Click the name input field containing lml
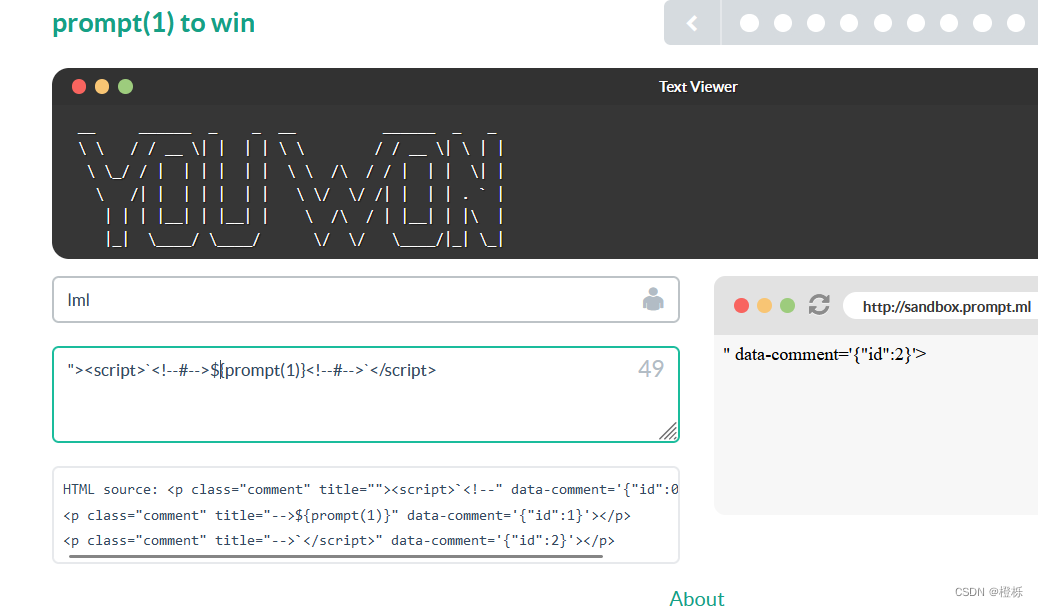Image resolution: width=1038 pixels, height=607 pixels. [365, 300]
